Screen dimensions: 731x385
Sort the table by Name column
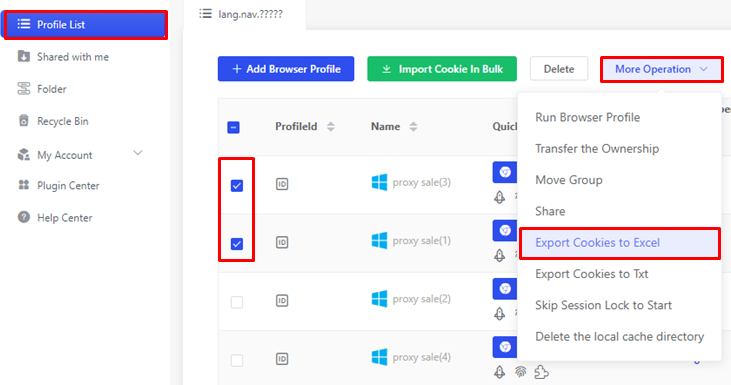413,126
